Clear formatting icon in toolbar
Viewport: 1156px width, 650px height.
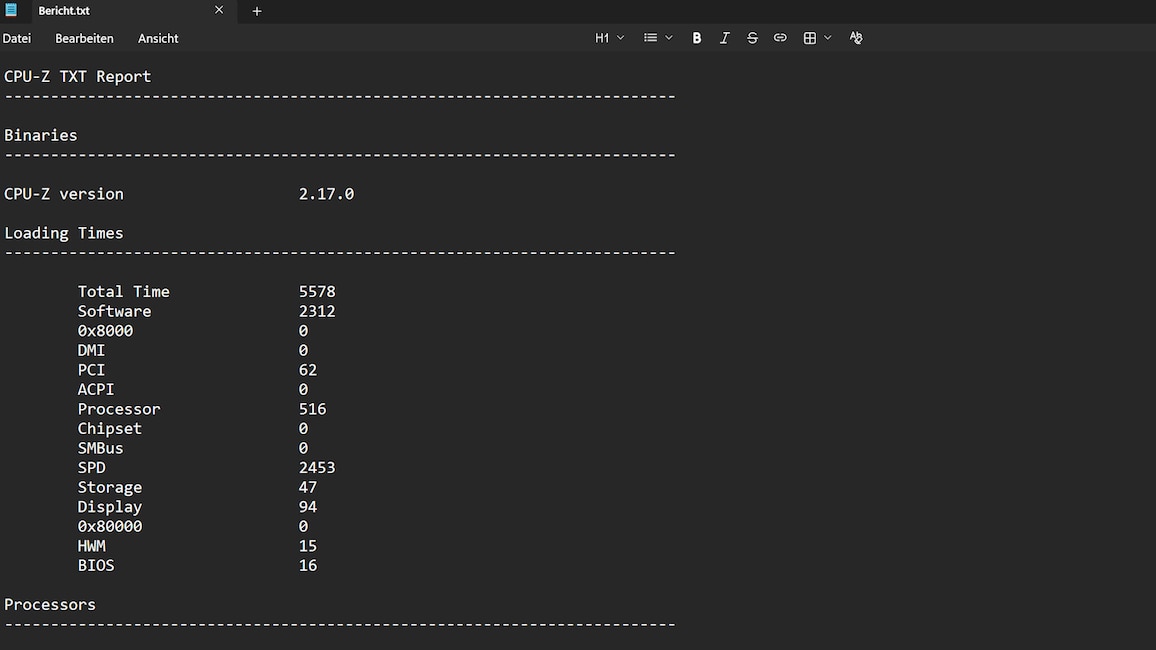point(856,38)
